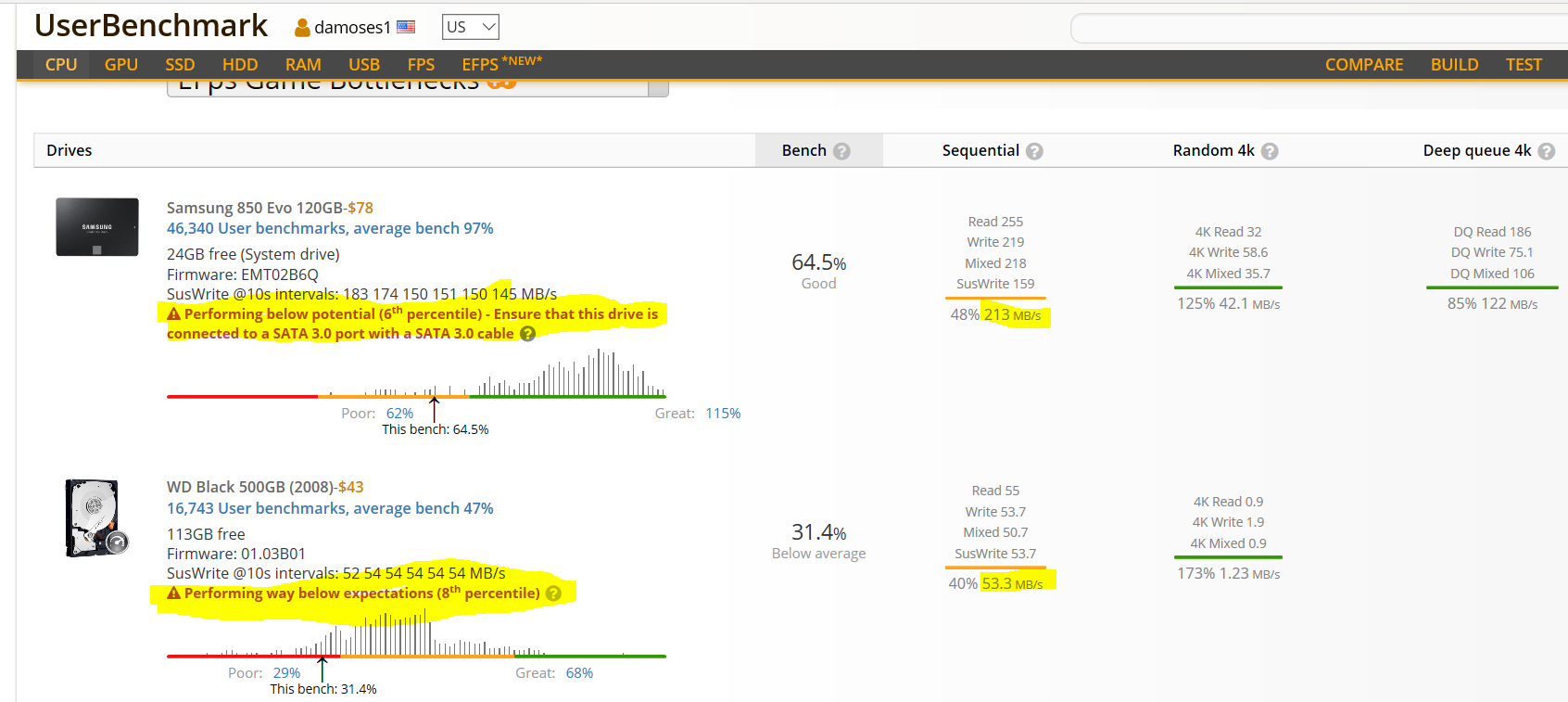
Task: Go to the HDD section
Action: coord(240,65)
